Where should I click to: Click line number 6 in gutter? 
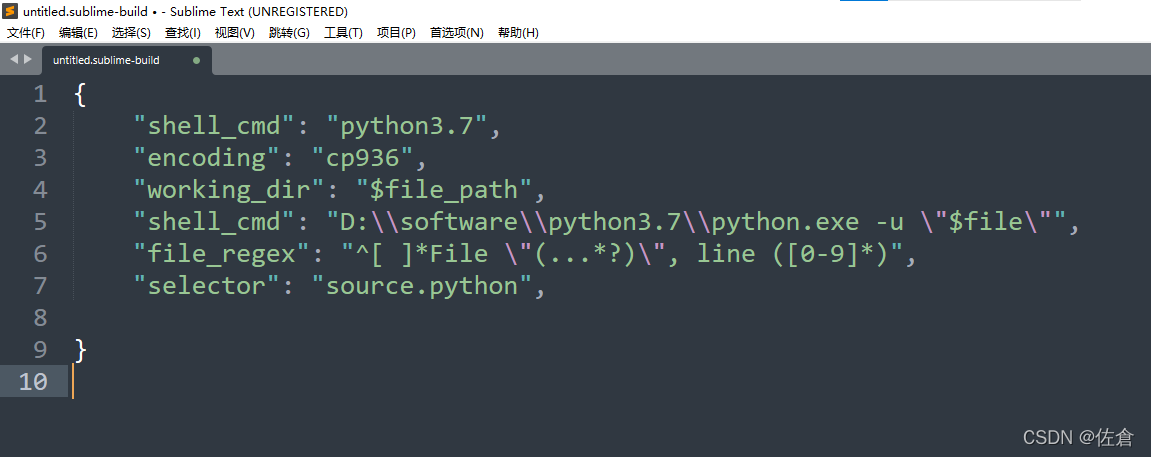(x=40, y=254)
